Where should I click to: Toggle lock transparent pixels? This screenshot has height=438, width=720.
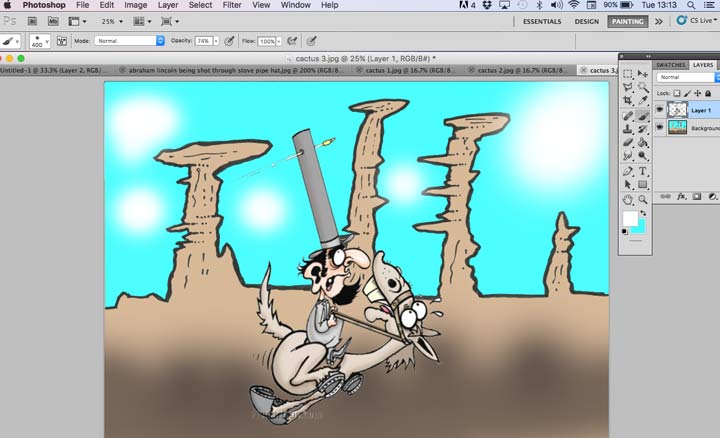pos(677,93)
